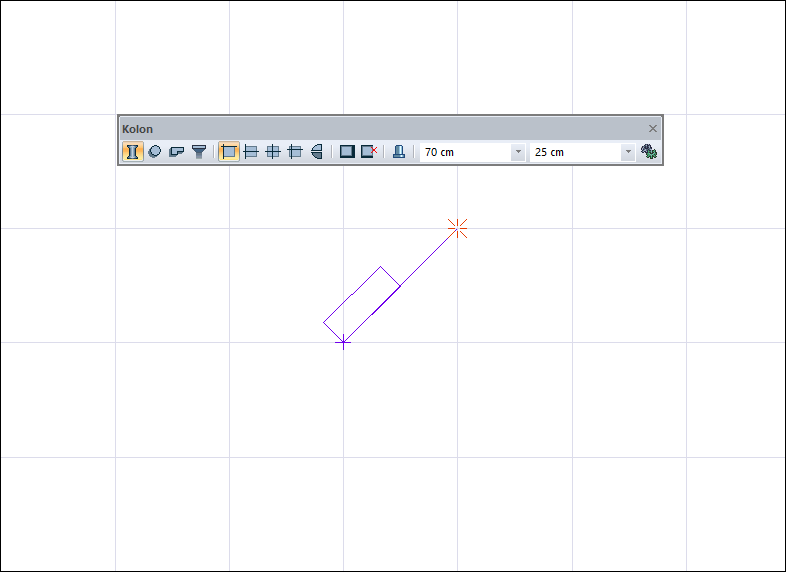Open the 70 cm dimension dropdown

pyautogui.click(x=518, y=152)
